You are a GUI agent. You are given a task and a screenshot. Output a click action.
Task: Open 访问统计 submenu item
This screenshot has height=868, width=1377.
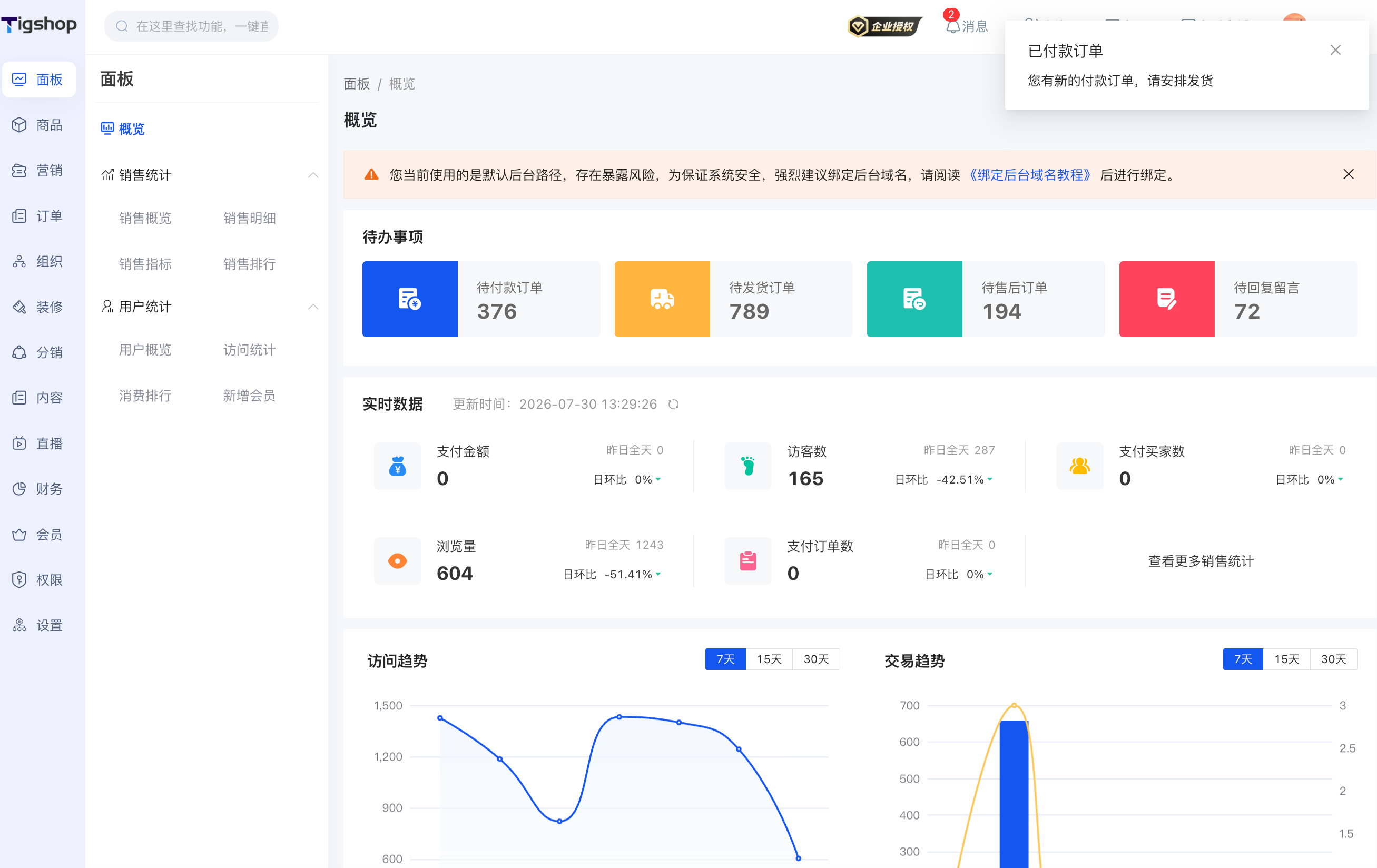(x=249, y=349)
